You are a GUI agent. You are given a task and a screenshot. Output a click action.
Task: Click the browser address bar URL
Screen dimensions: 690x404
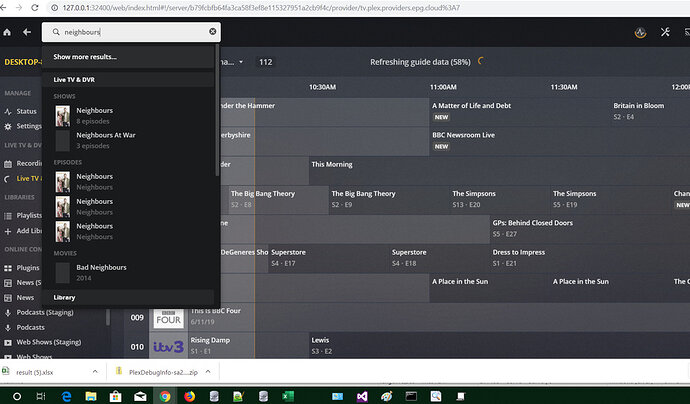pos(261,8)
